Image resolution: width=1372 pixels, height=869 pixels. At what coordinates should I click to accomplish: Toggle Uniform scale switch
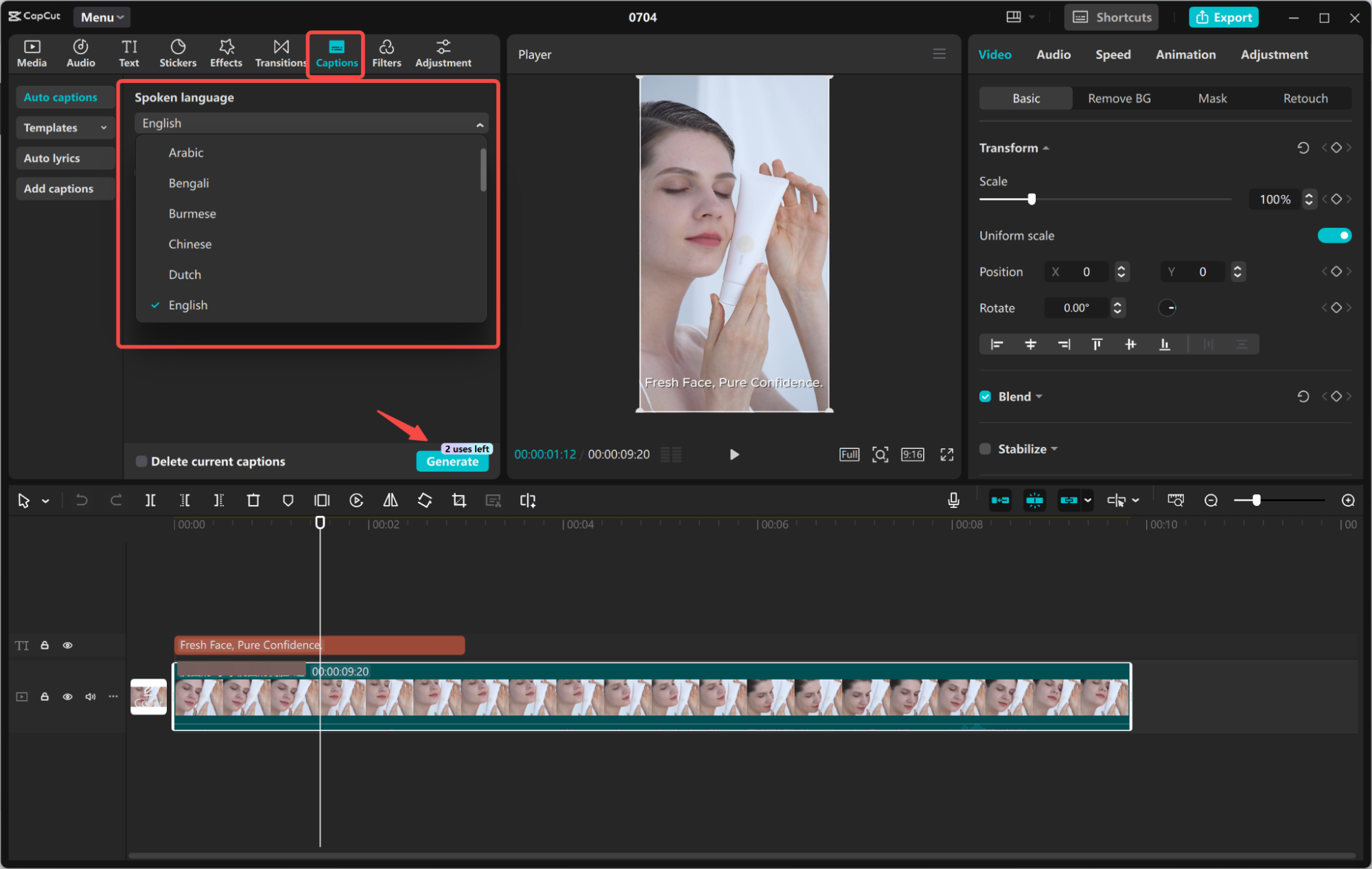pos(1334,235)
